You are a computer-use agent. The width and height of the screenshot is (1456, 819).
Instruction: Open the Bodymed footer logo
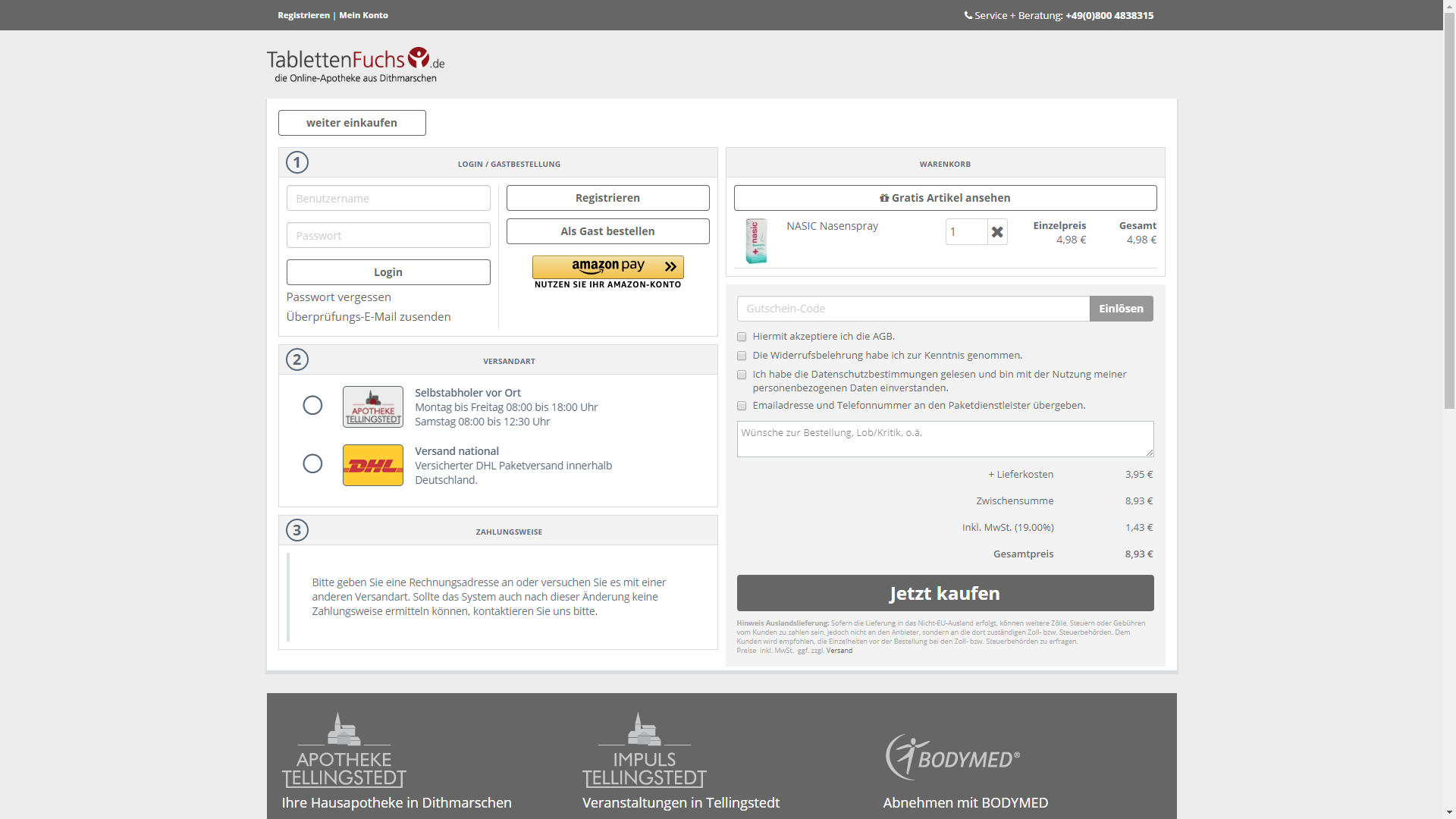[x=952, y=757]
